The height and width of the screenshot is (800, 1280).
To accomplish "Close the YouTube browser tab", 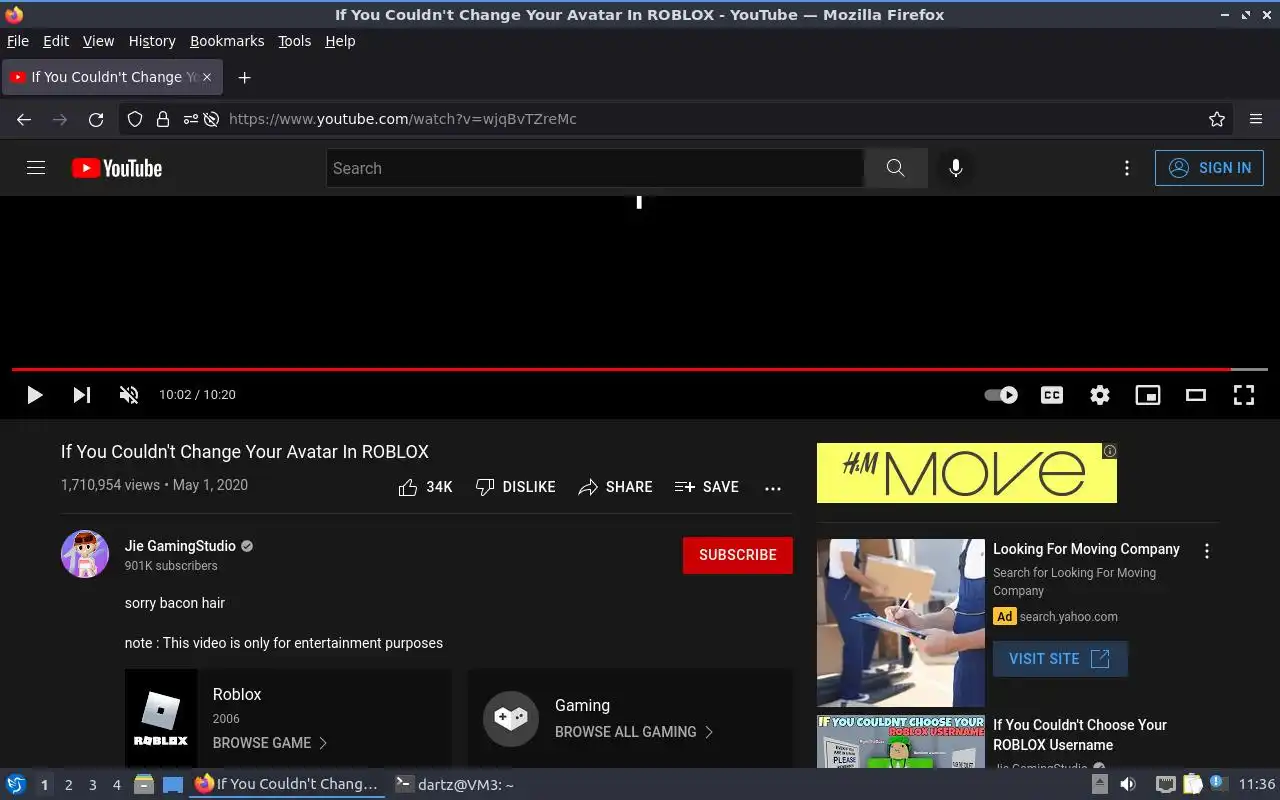I will click(x=207, y=77).
